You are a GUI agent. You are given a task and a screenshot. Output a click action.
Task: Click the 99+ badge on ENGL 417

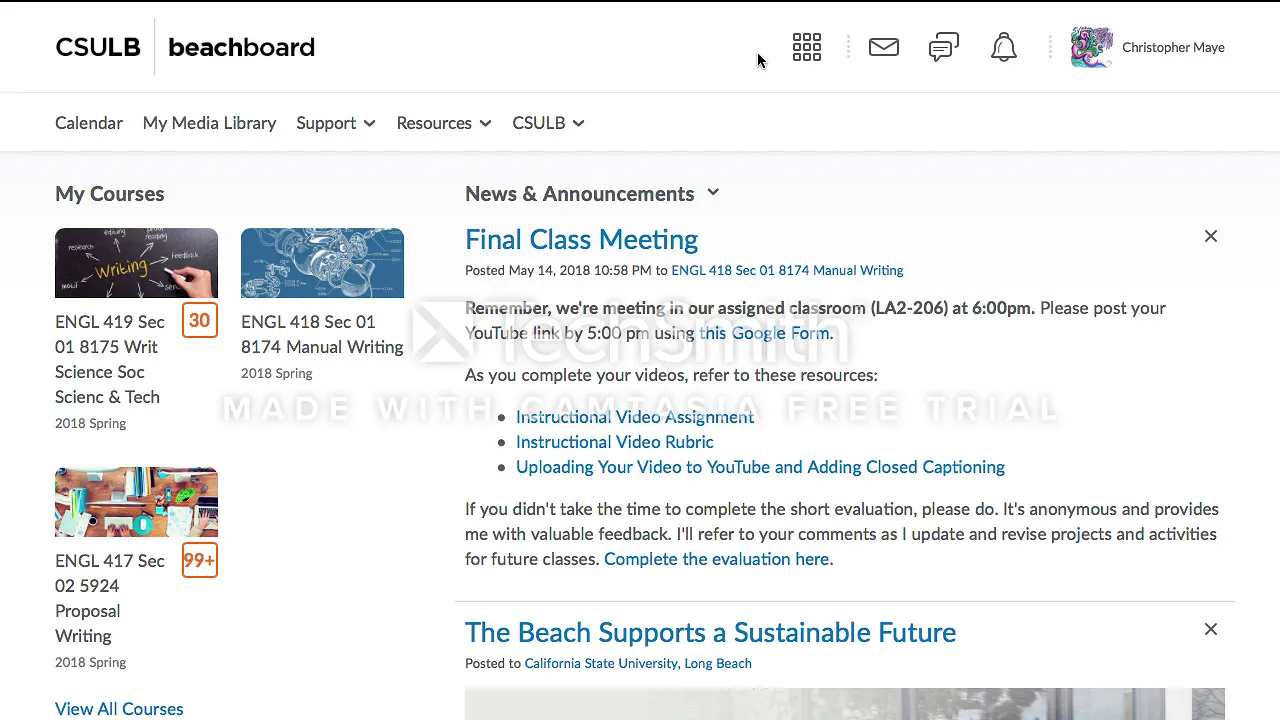tap(199, 560)
